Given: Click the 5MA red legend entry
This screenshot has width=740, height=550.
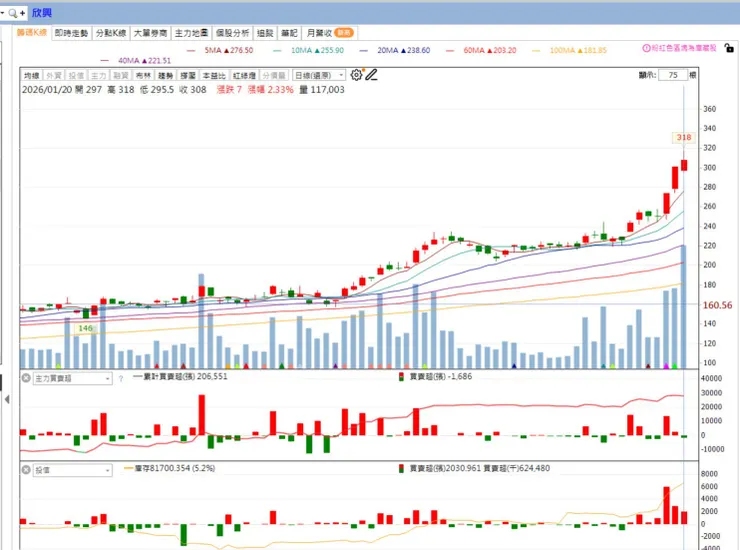Looking at the screenshot, I should [x=220, y=50].
